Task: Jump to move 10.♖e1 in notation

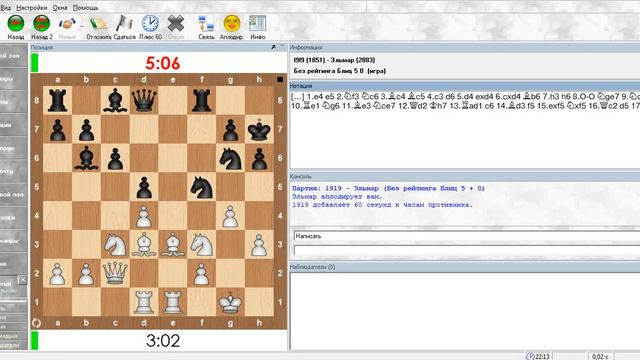Action: click(x=306, y=106)
